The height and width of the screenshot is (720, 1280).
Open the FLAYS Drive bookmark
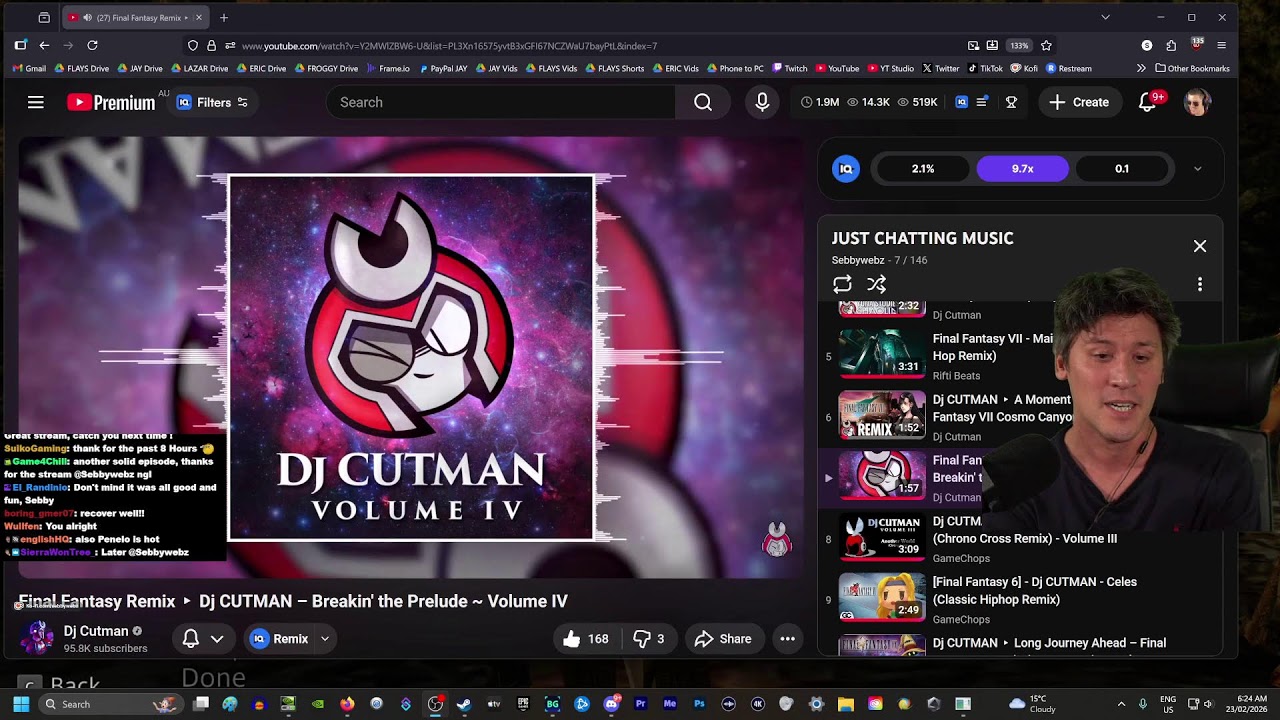point(82,69)
